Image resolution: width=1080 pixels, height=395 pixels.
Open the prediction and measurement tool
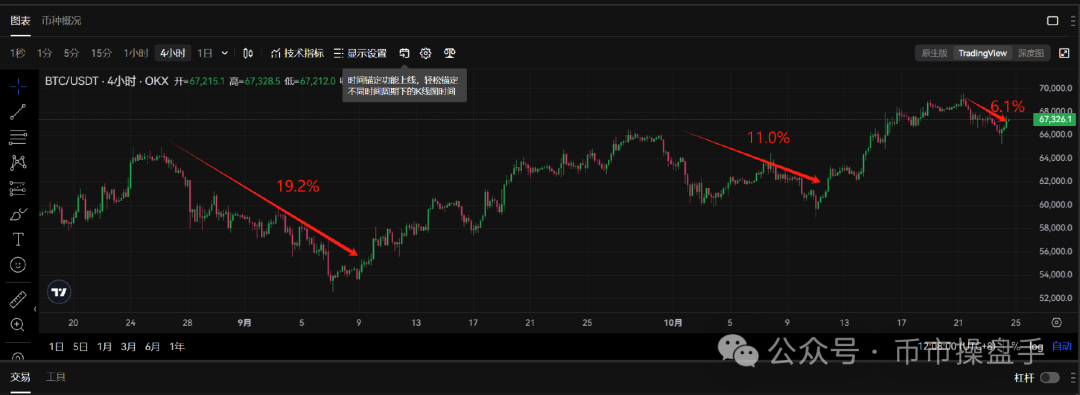(19, 188)
